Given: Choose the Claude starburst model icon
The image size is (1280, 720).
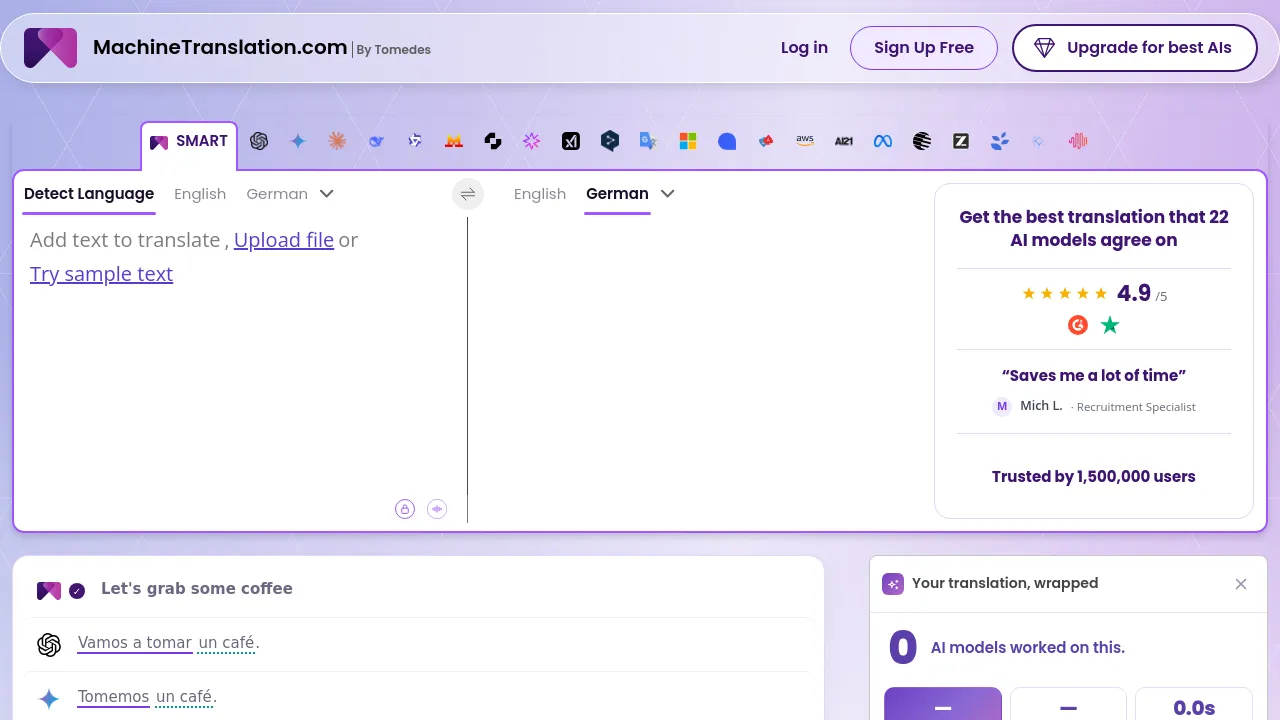Looking at the screenshot, I should tap(337, 141).
